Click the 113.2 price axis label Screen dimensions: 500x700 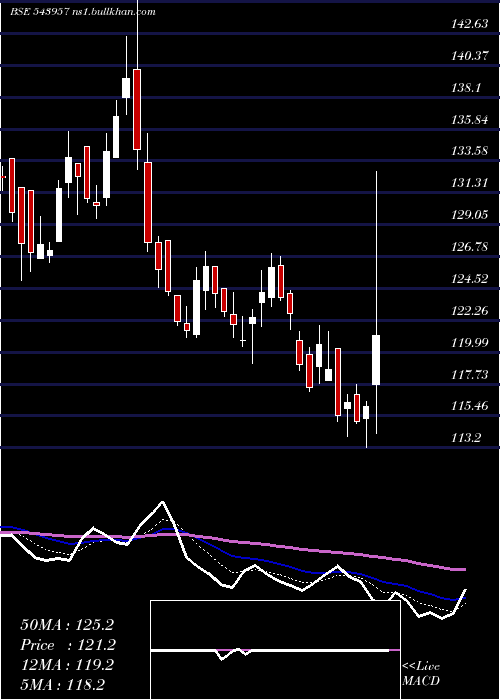pos(466,438)
